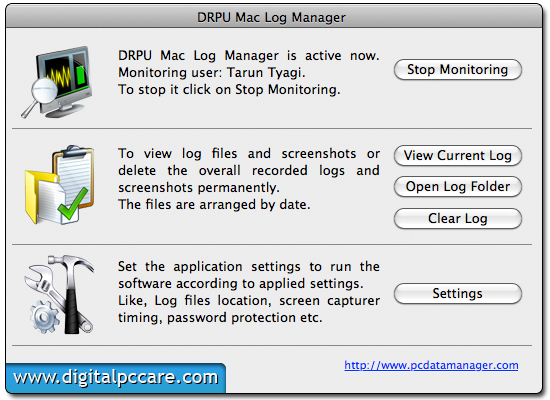The width and height of the screenshot is (550, 400).
Task: Select the Open Log Folder button
Action: point(458,186)
